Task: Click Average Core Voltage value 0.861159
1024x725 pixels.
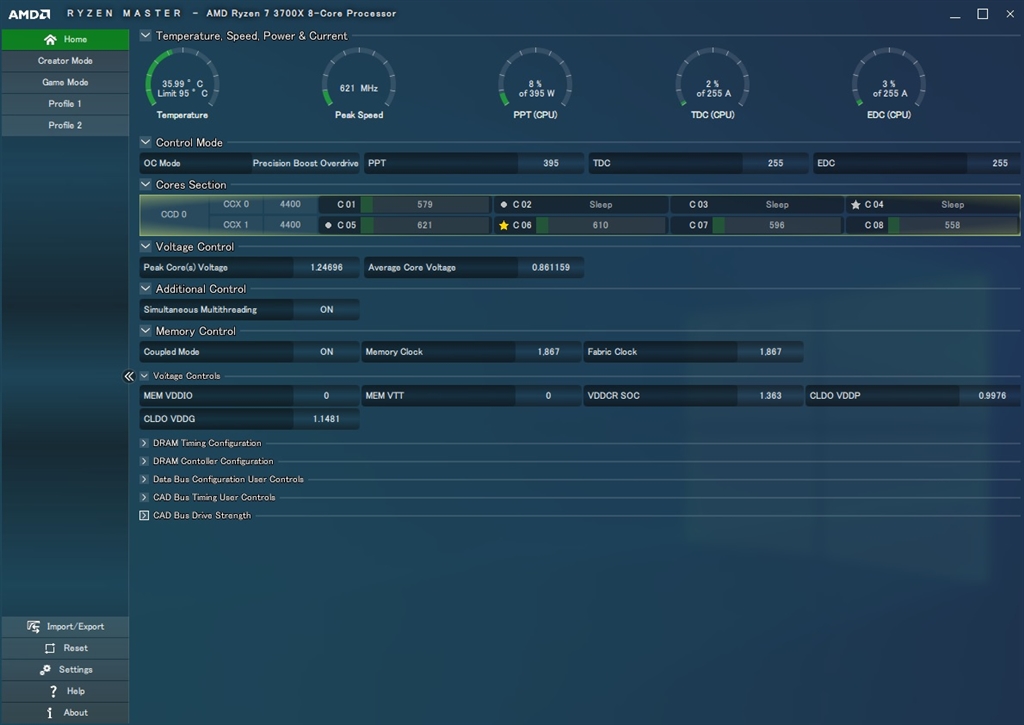Action: point(551,267)
